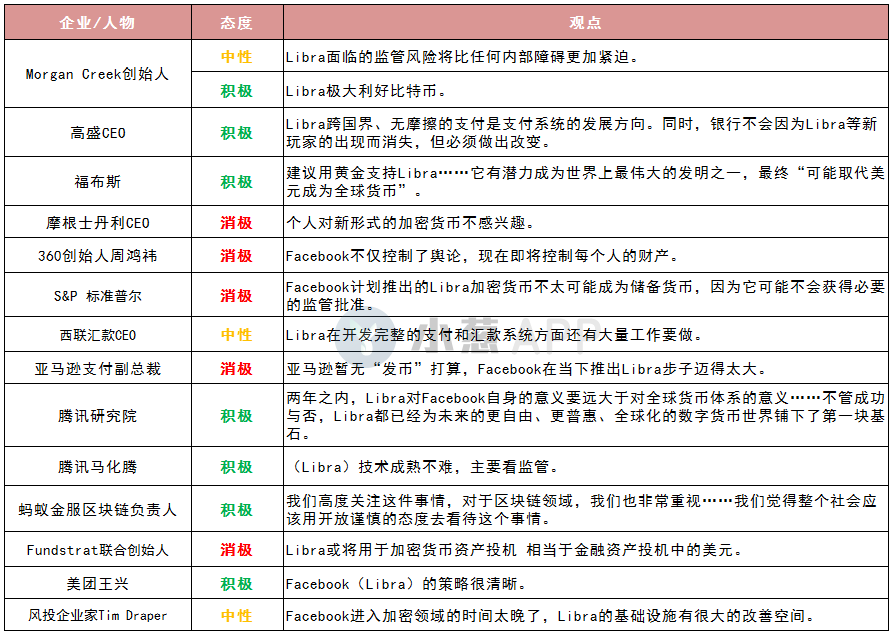Click the 西联汇款CEO cell

point(97,335)
